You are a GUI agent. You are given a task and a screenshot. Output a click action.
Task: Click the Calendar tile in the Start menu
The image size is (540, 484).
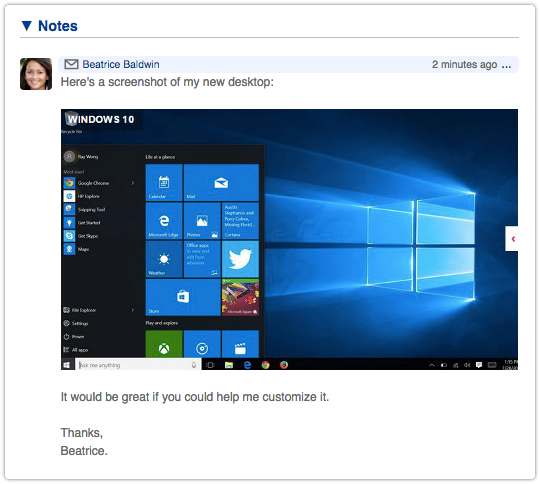(x=164, y=182)
